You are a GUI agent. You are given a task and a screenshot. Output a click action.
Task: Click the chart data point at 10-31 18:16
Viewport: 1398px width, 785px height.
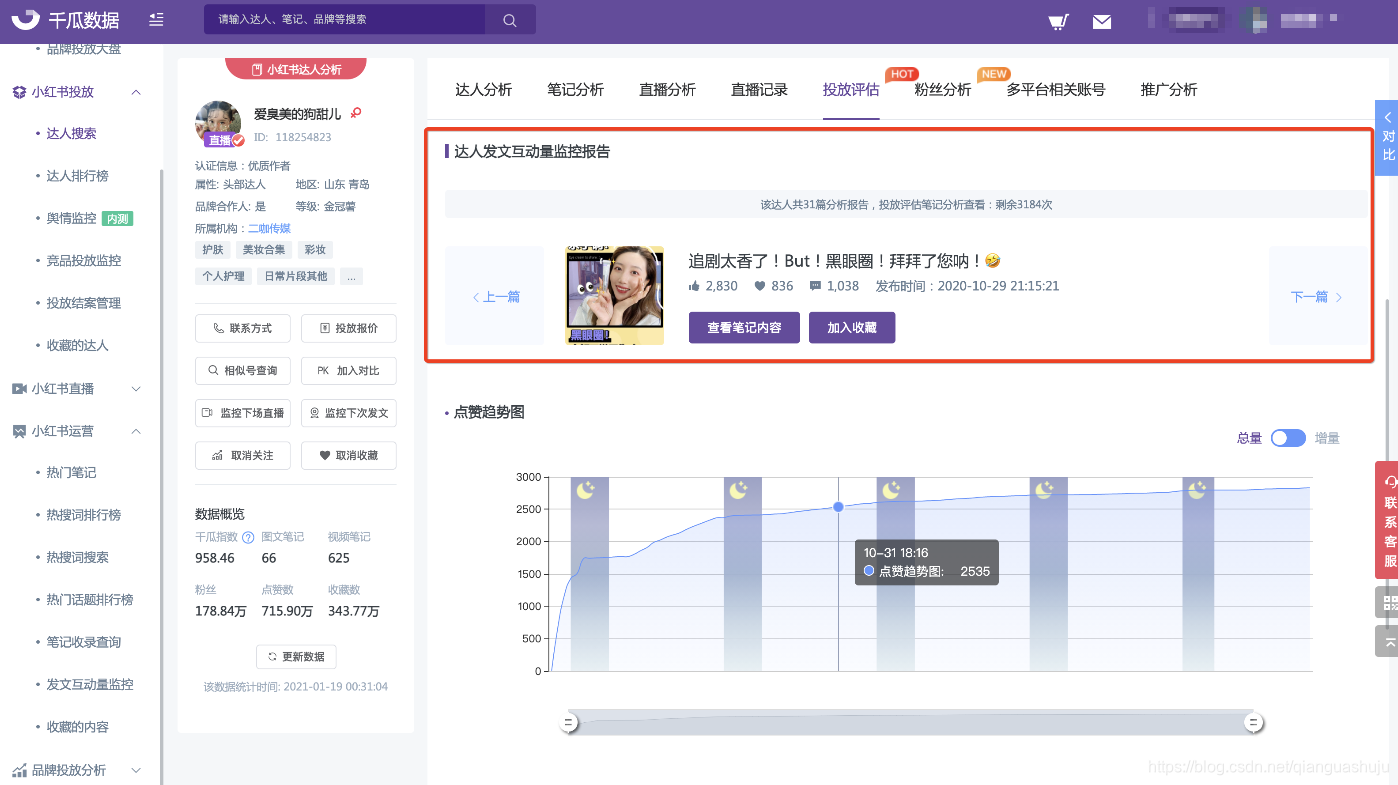[x=838, y=507]
